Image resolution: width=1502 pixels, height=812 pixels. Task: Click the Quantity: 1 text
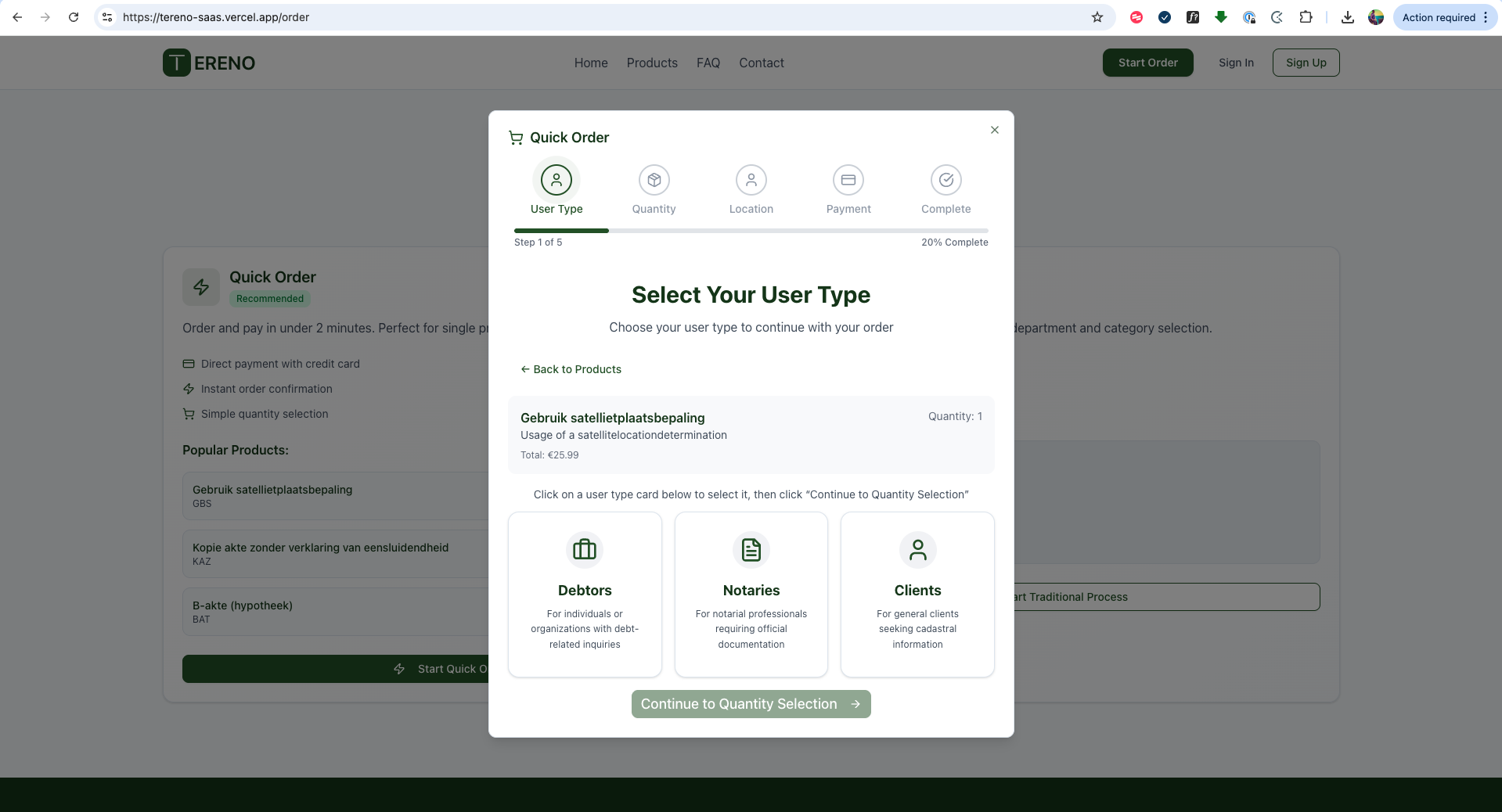click(x=955, y=416)
